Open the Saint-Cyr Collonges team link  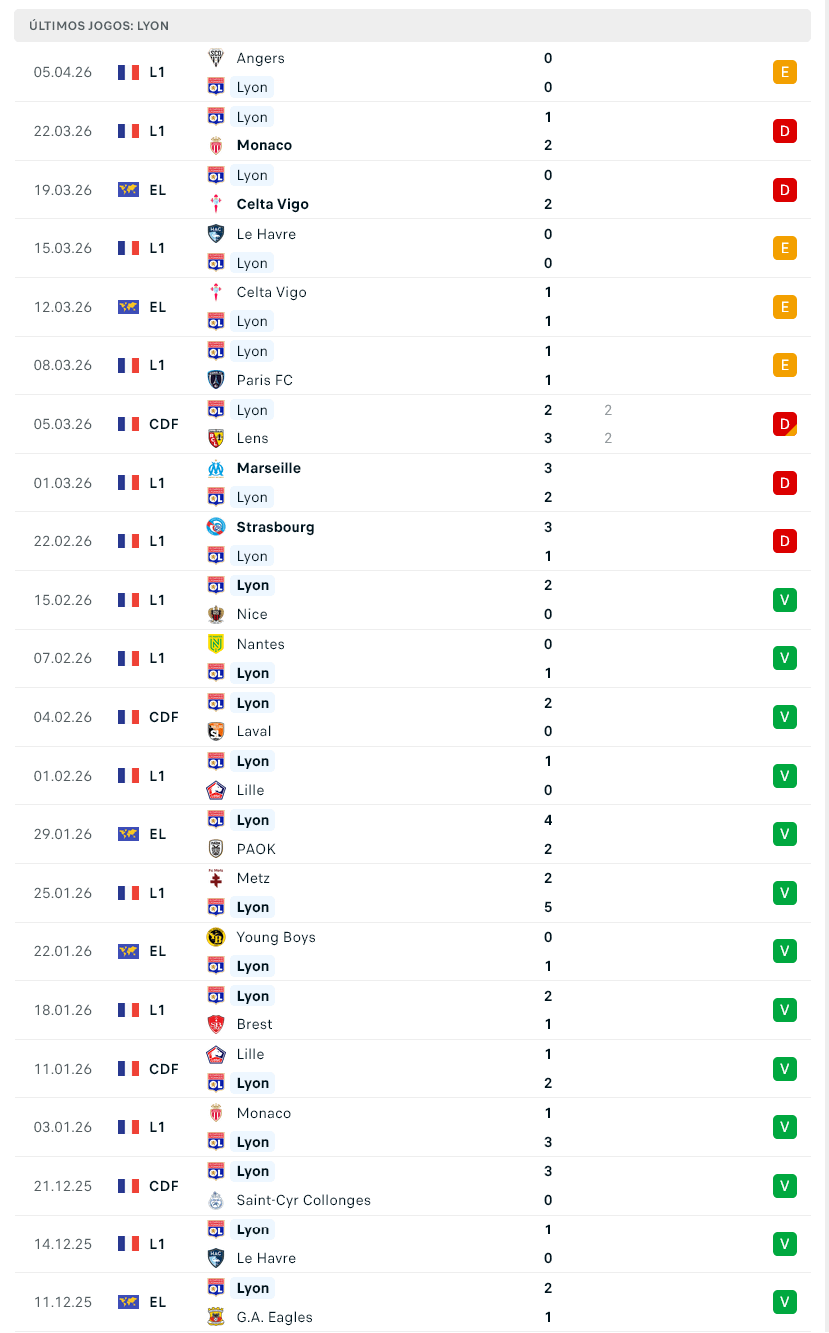pyautogui.click(x=303, y=1200)
